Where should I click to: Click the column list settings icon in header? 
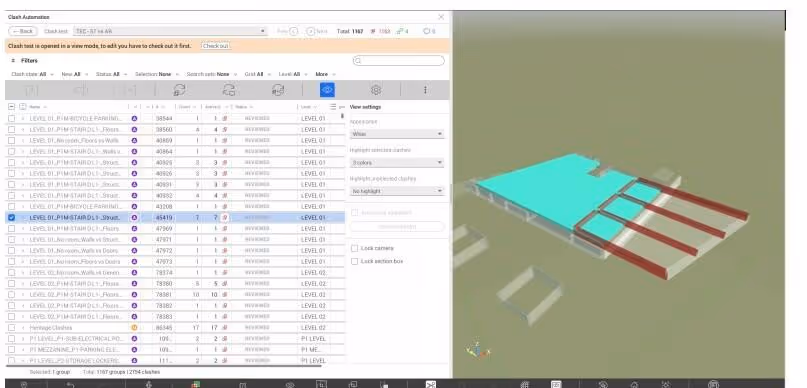coord(333,107)
